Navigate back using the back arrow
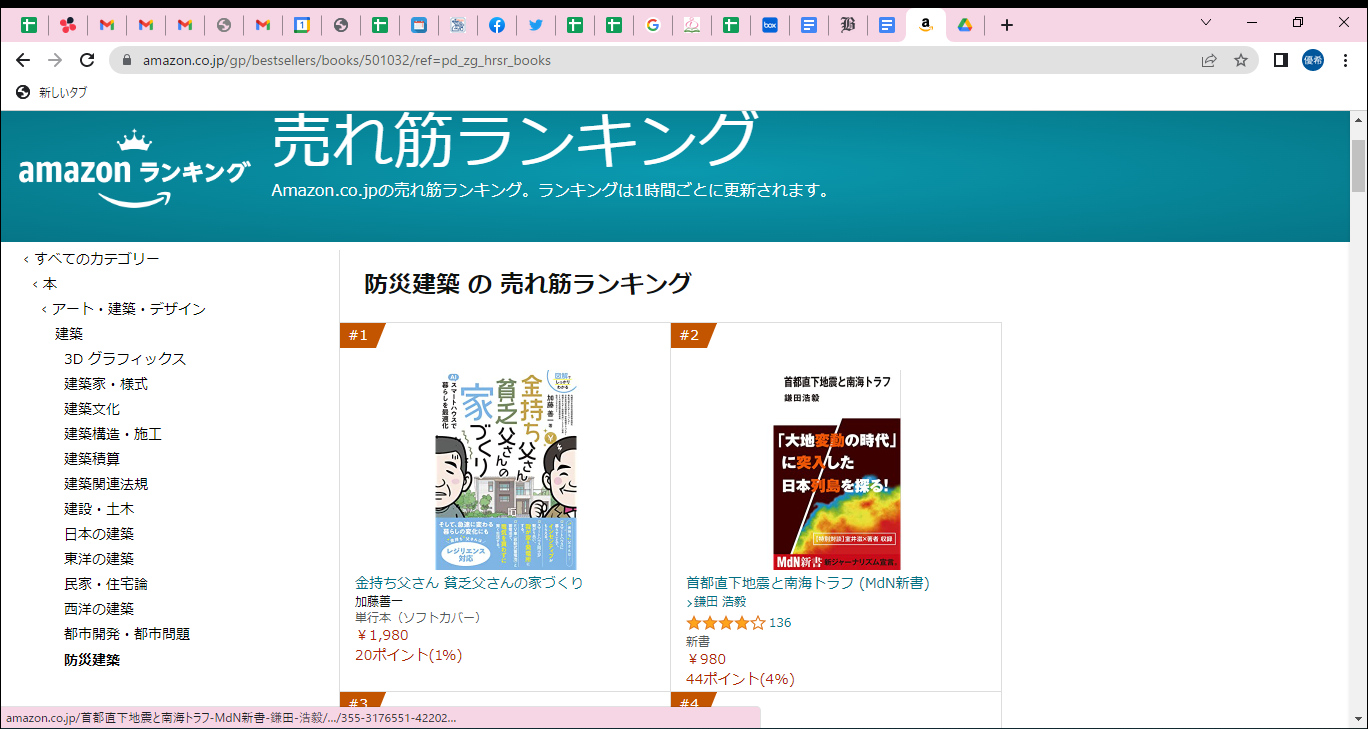1368x729 pixels. [x=23, y=60]
